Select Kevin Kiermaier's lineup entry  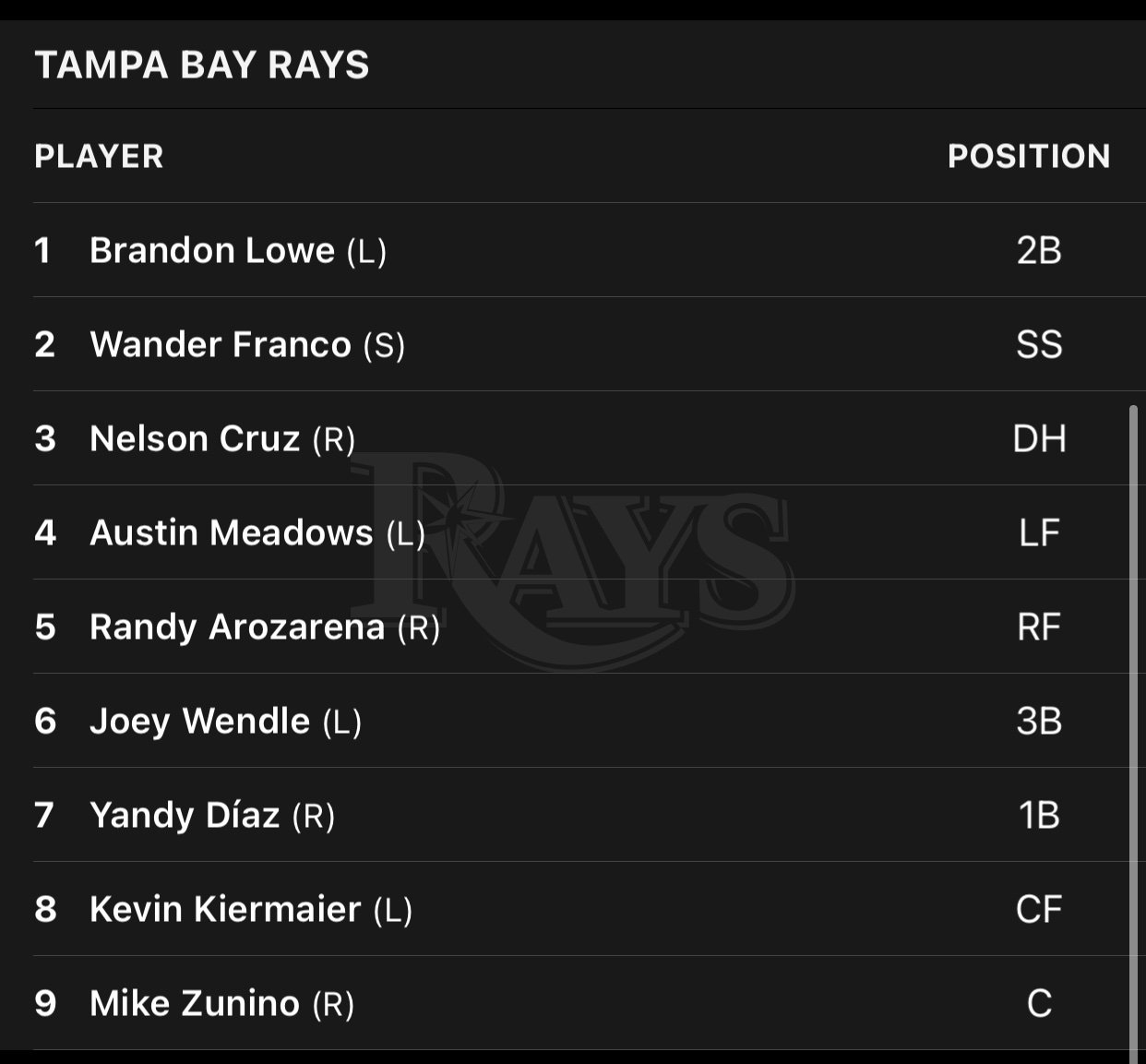tap(225, 910)
